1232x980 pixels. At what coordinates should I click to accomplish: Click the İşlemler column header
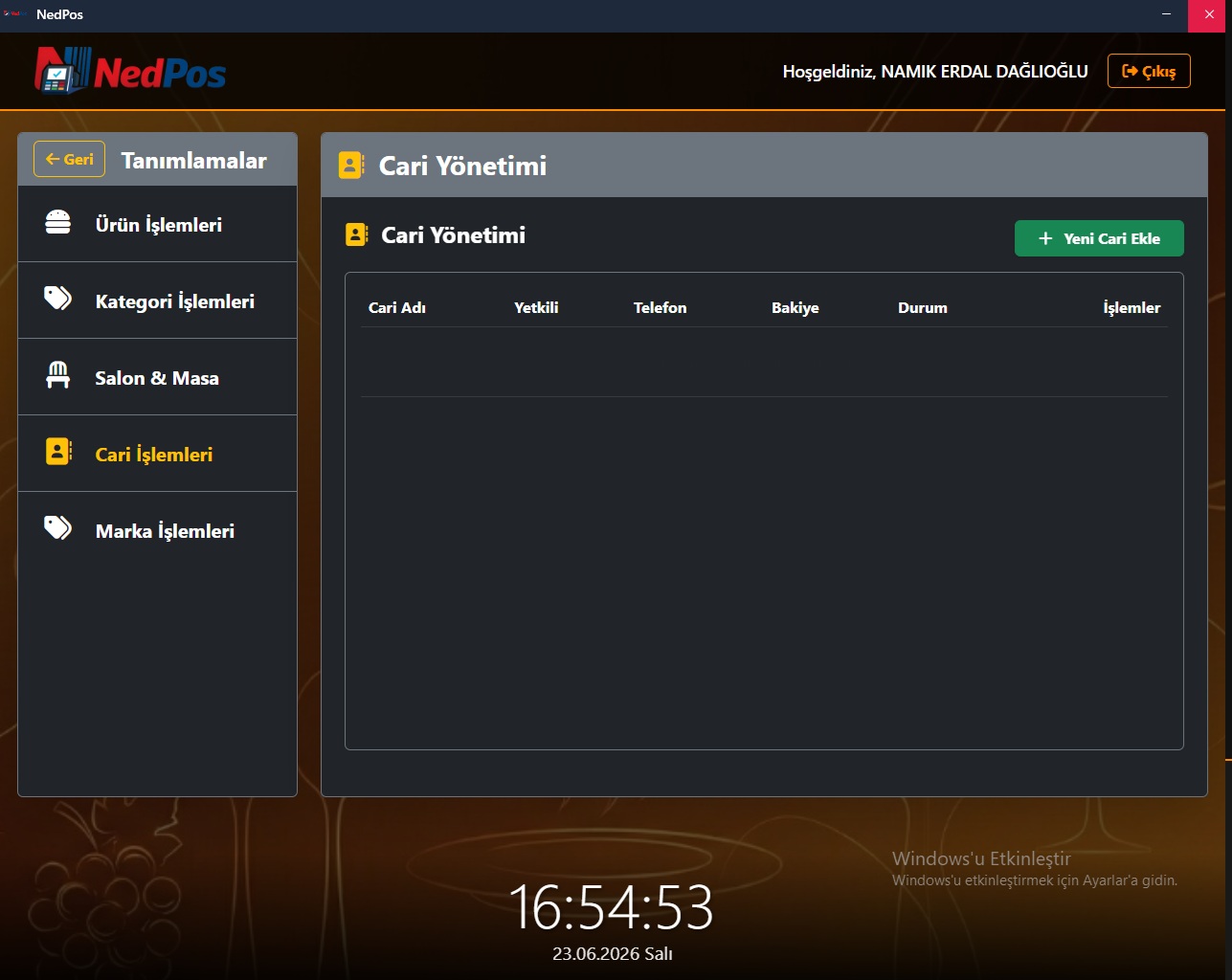click(x=1131, y=307)
